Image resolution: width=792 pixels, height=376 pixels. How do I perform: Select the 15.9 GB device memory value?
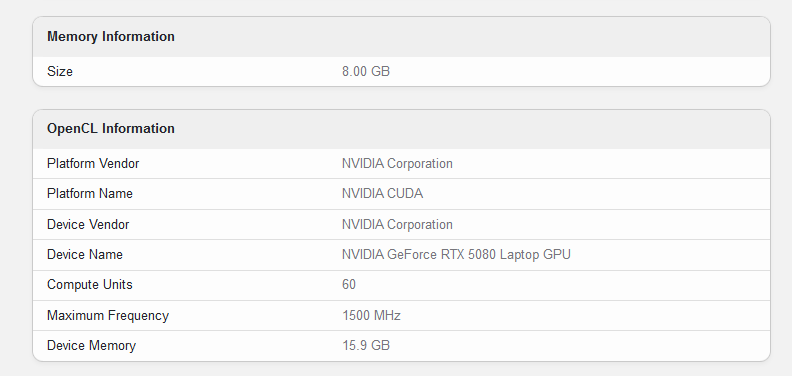pyautogui.click(x=366, y=346)
